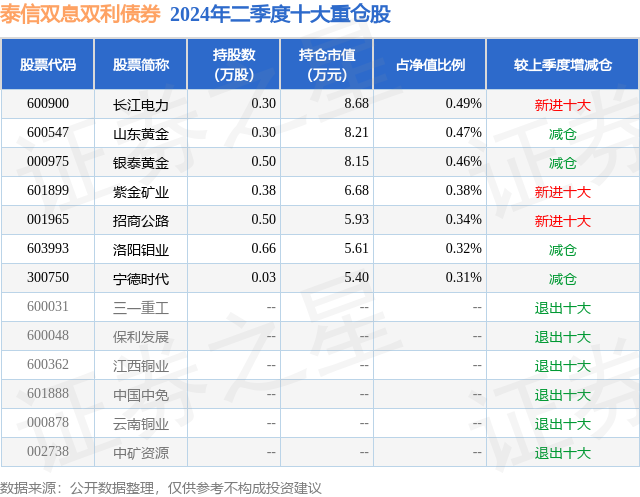This screenshot has height=497, width=640.
Task: Click stock code 600048
Action: 48,335
